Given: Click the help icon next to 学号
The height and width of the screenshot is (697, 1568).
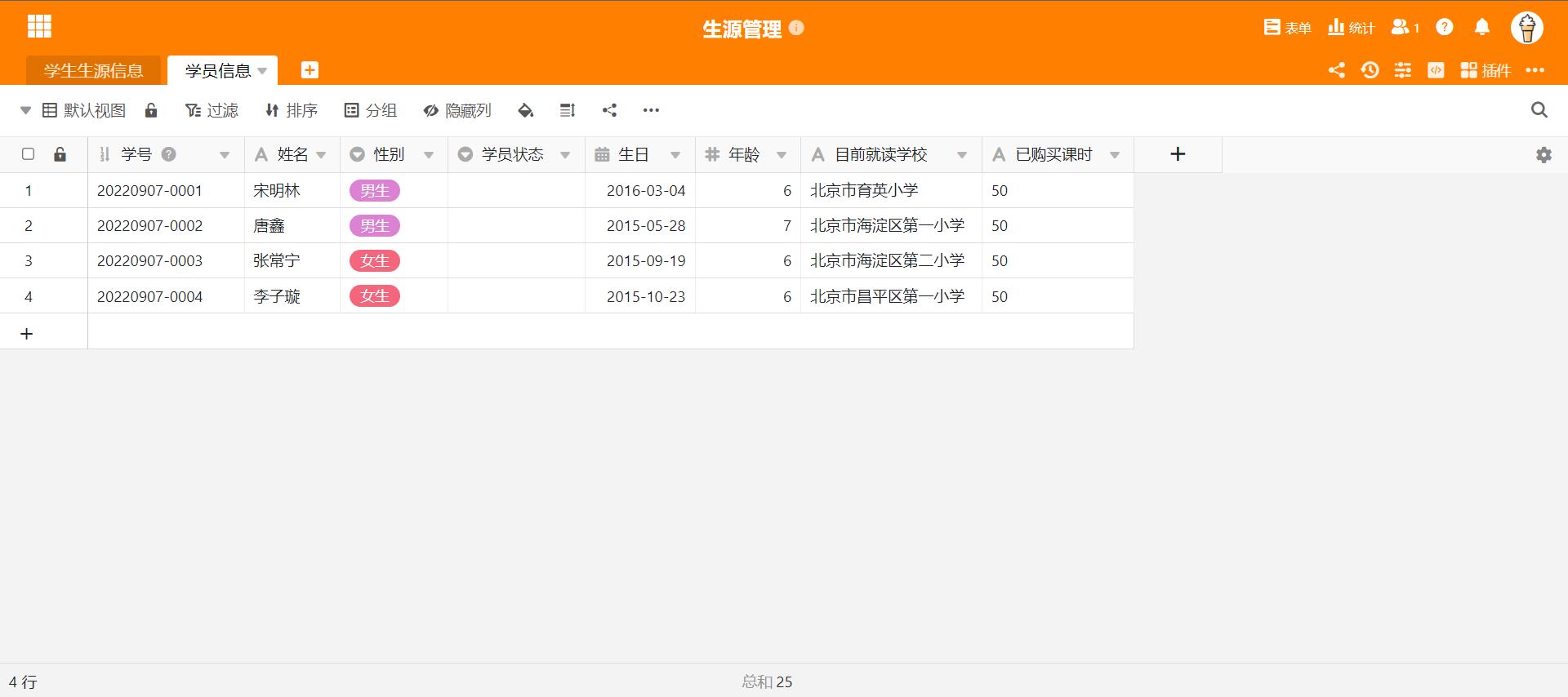Looking at the screenshot, I should [169, 154].
